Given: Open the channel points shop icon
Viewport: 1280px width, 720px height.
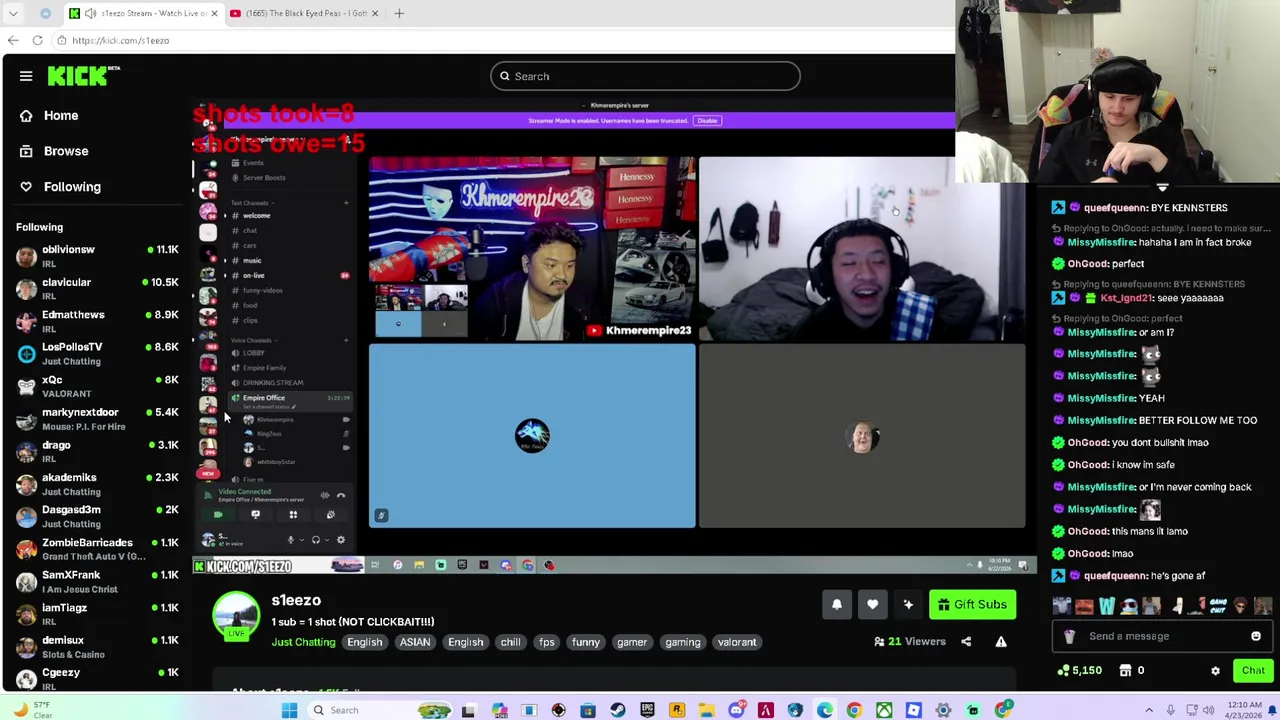Looking at the screenshot, I should (x=1125, y=671).
